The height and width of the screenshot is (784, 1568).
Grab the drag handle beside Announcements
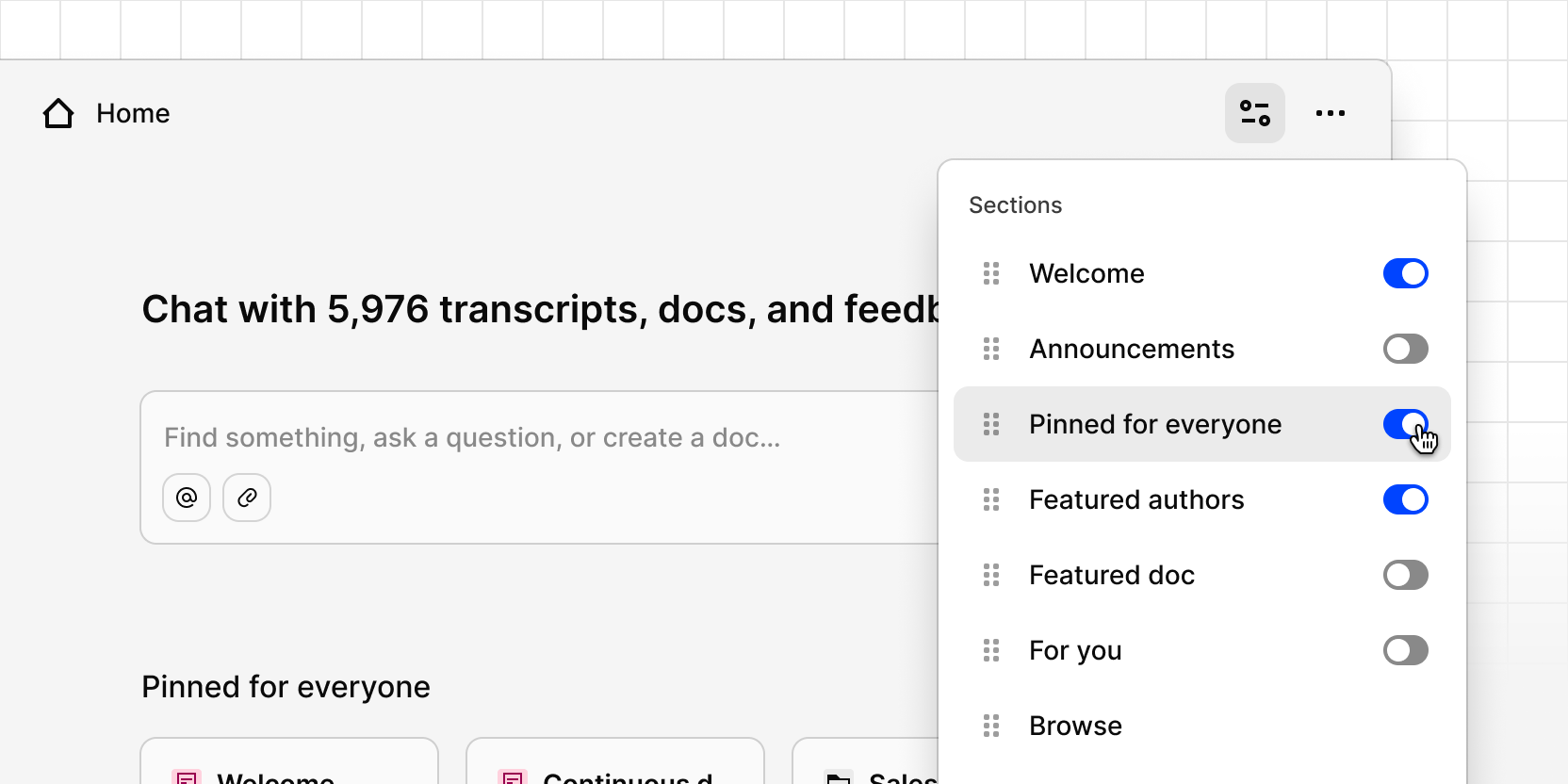coord(991,349)
